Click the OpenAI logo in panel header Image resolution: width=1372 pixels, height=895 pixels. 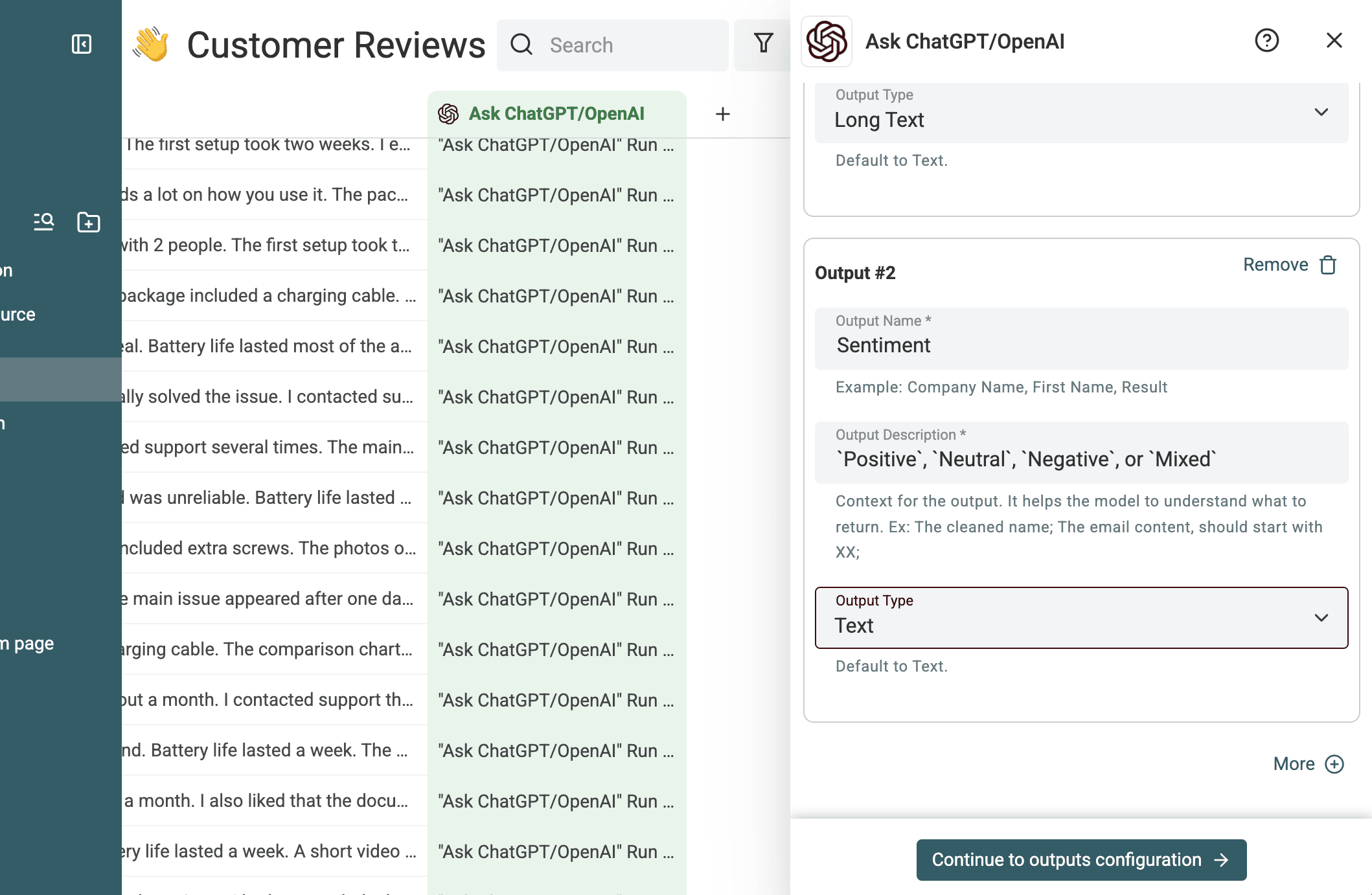tap(827, 41)
